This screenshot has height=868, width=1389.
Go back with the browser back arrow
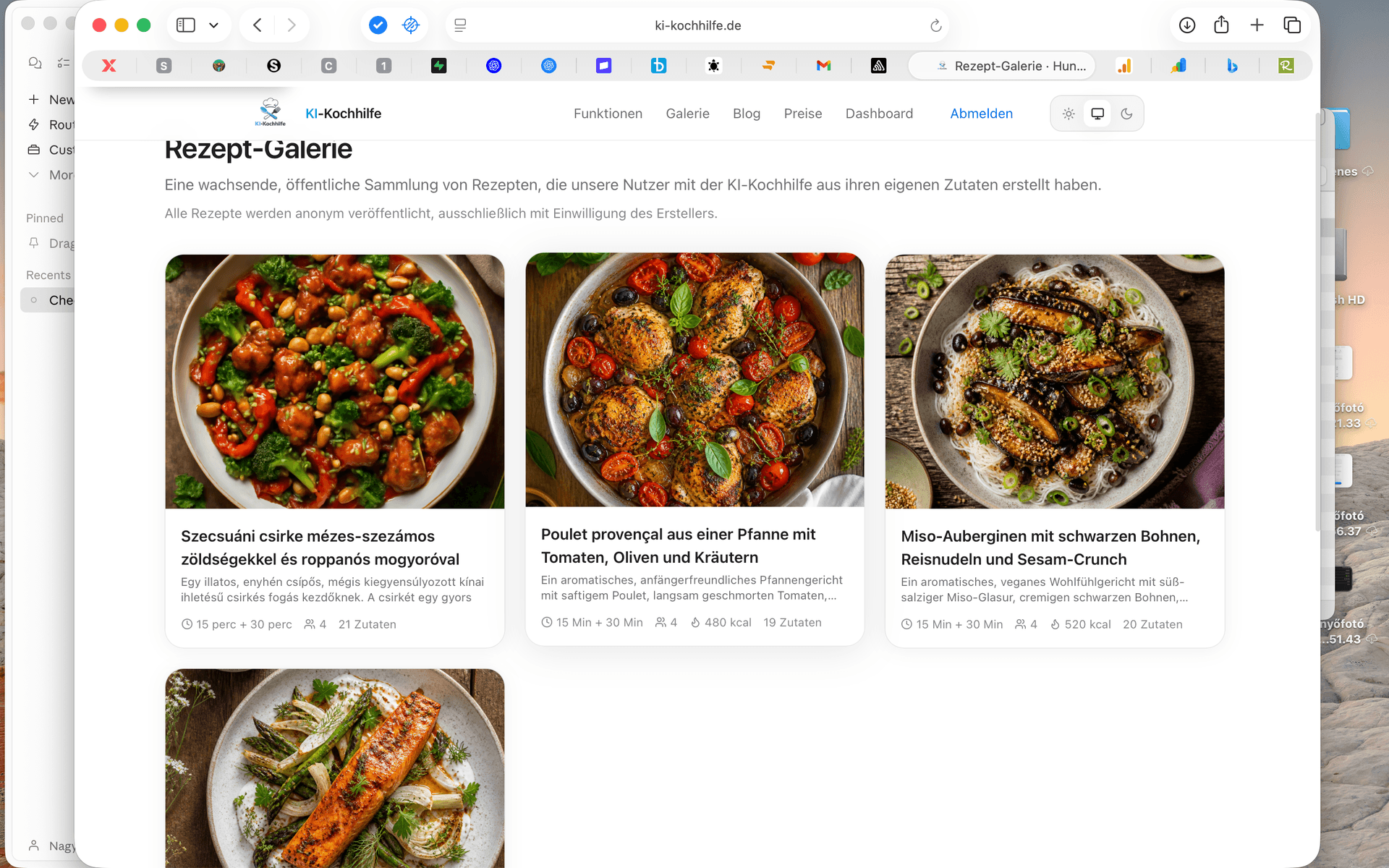[x=258, y=25]
